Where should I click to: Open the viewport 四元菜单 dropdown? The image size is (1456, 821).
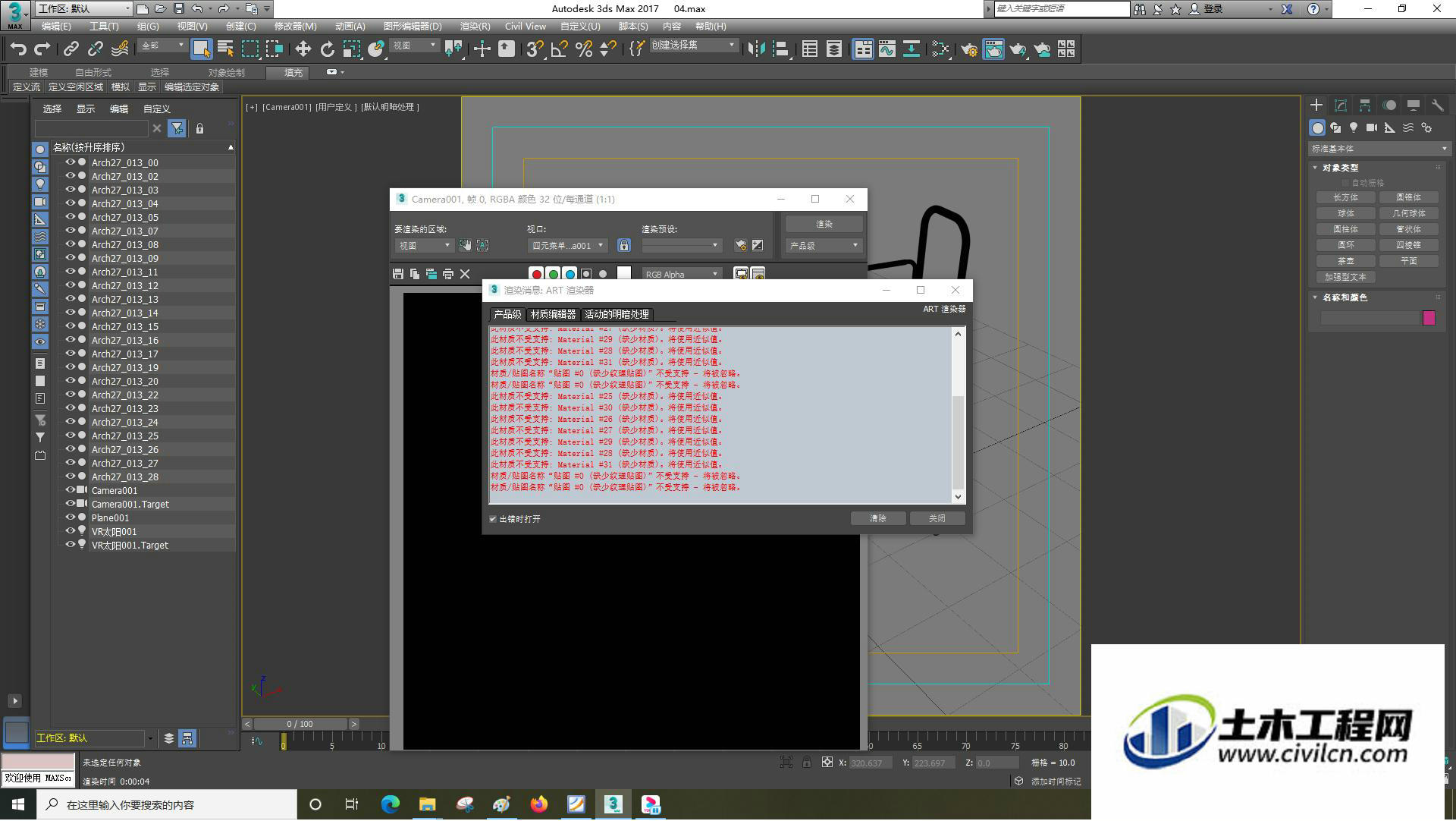(x=567, y=245)
